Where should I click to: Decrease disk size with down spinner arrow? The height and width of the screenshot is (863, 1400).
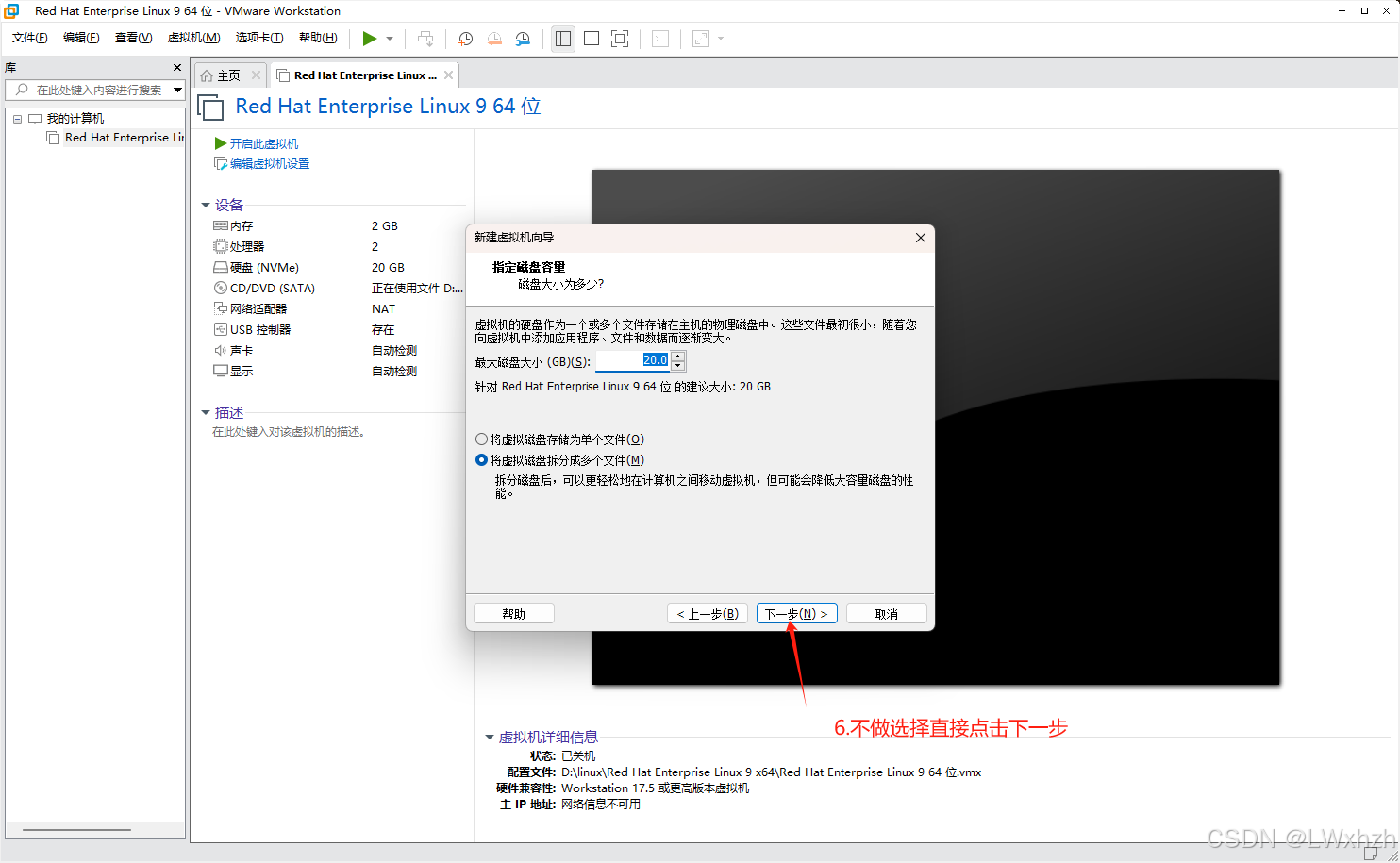(x=677, y=366)
